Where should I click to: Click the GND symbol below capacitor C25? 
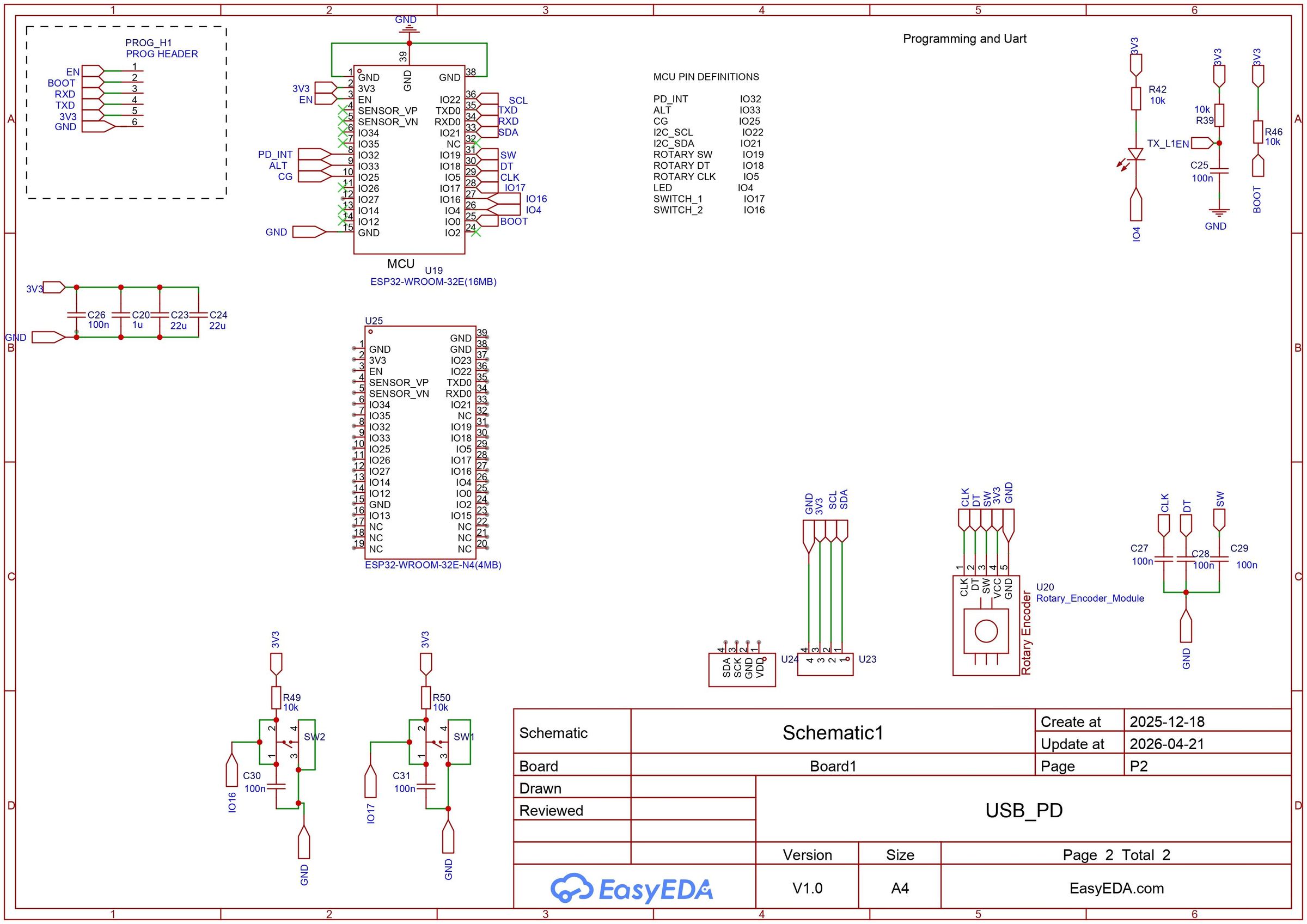click(x=1219, y=213)
